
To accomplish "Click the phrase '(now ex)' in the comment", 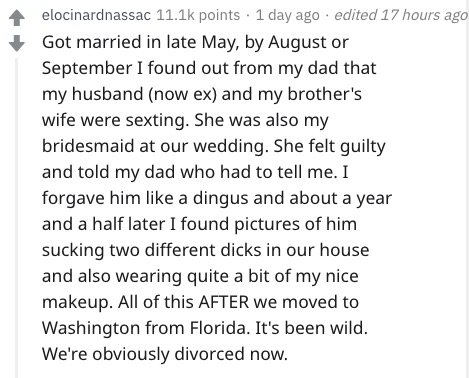I will [x=182, y=95].
